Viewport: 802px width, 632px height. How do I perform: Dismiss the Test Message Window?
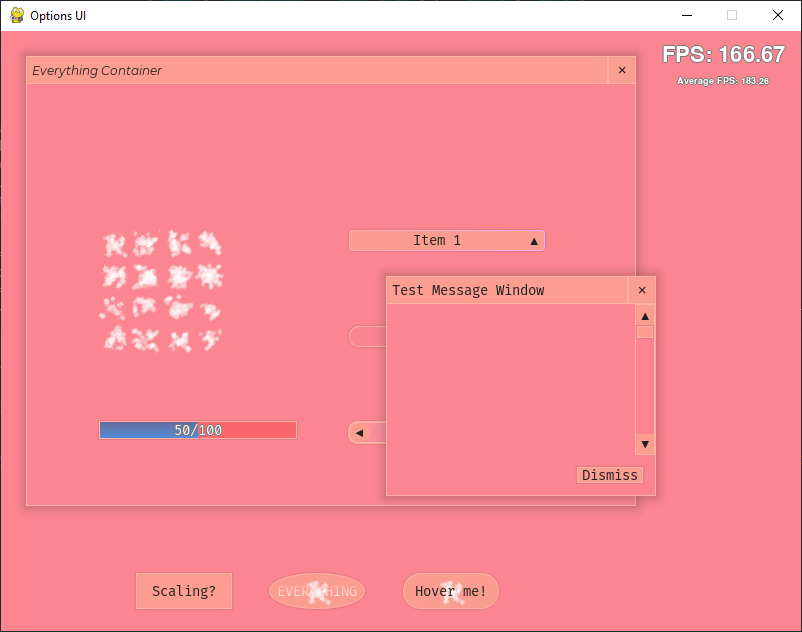click(609, 475)
